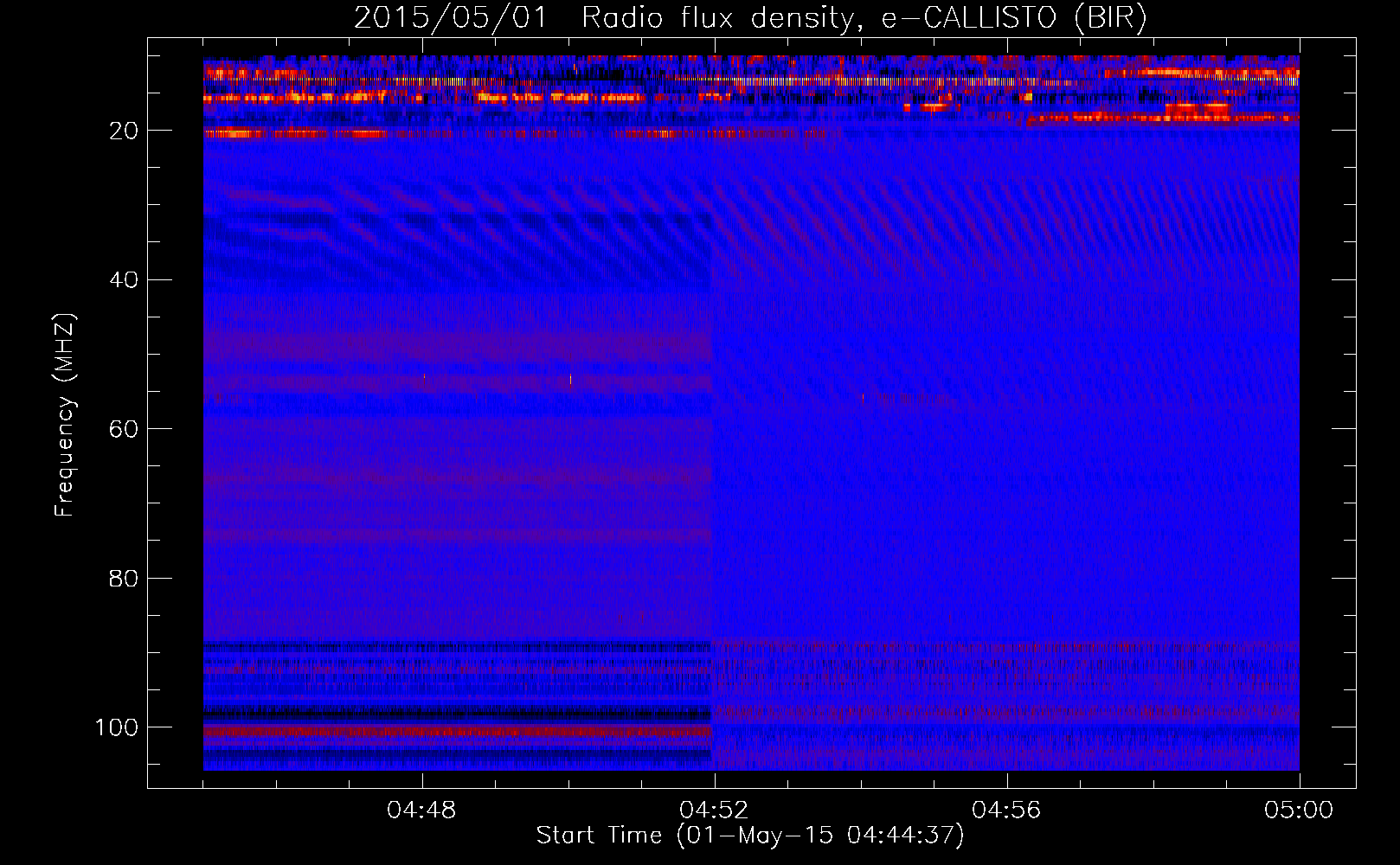This screenshot has width=1400, height=865.
Task: Select the 04:52 time tick label
Action: point(715,811)
